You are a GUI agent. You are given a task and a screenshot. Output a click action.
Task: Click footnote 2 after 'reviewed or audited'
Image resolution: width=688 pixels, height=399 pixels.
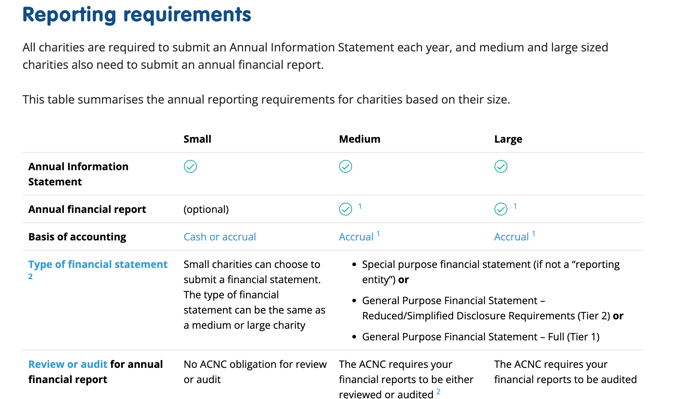pyautogui.click(x=438, y=392)
